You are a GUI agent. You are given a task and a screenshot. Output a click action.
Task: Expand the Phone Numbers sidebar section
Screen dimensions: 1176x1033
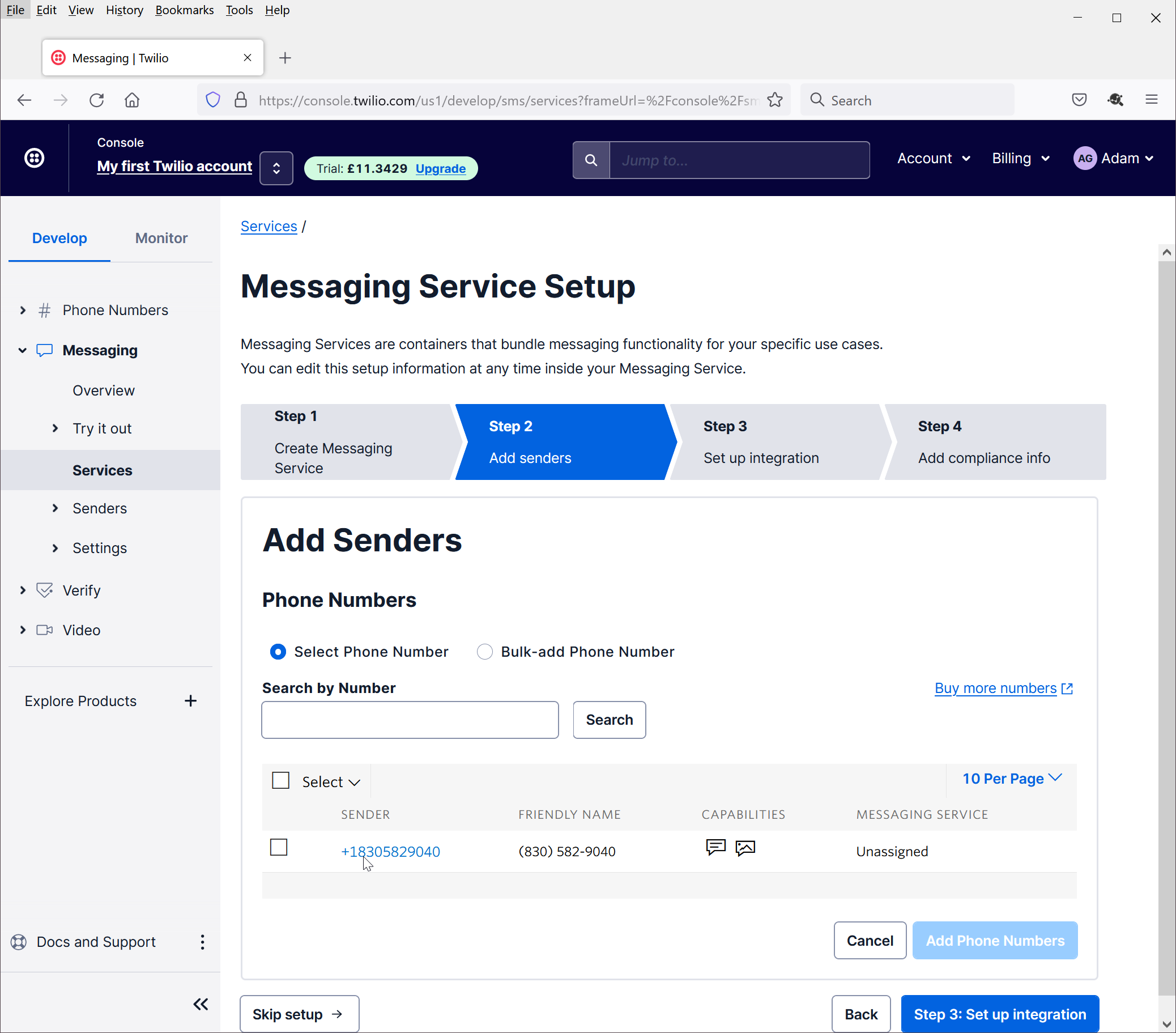click(23, 310)
